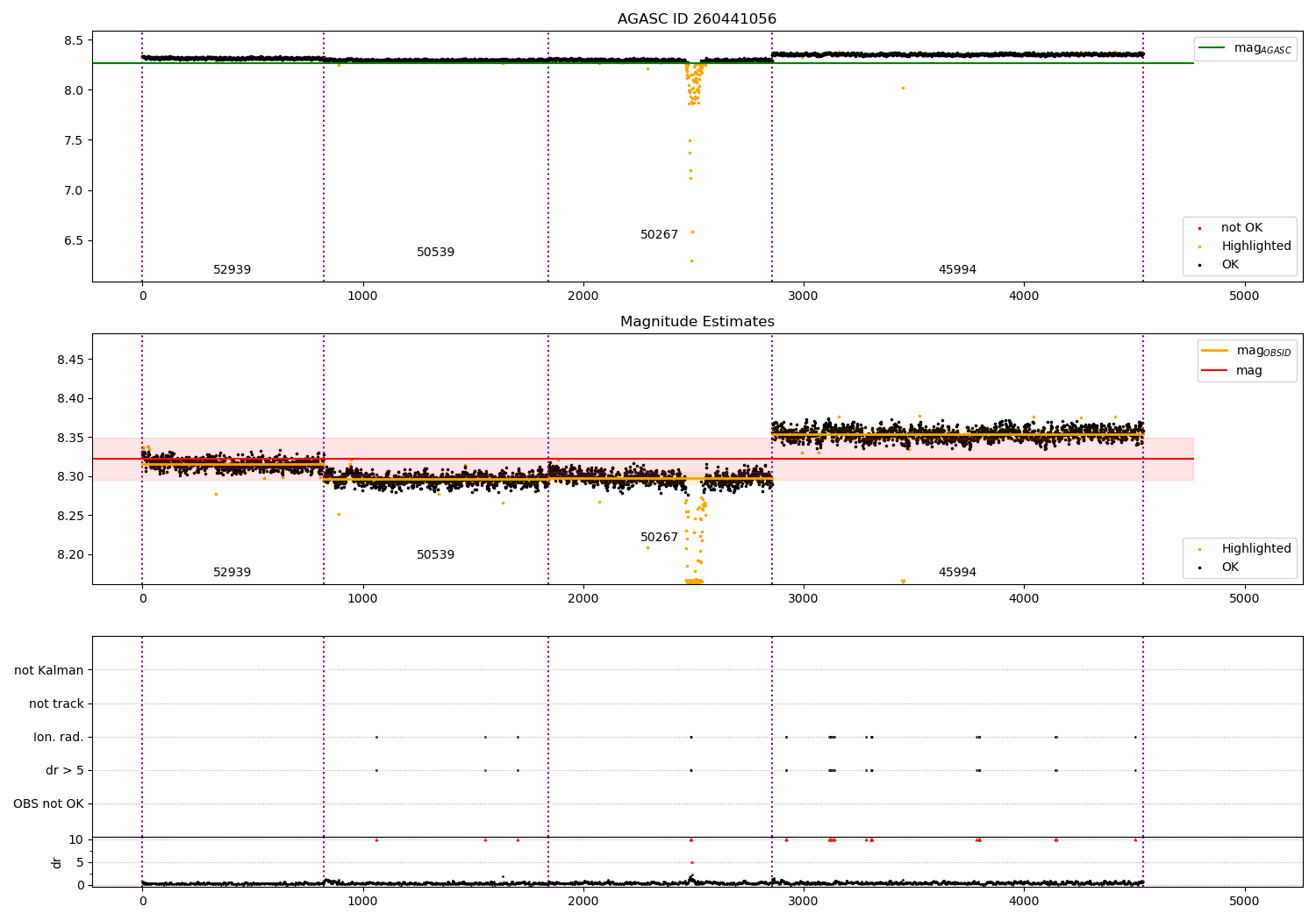Viewport: 1316px width, 921px height.
Task: Click x-axis tick 2000 under Magnitude Estimates plot
Action: pyautogui.click(x=583, y=598)
